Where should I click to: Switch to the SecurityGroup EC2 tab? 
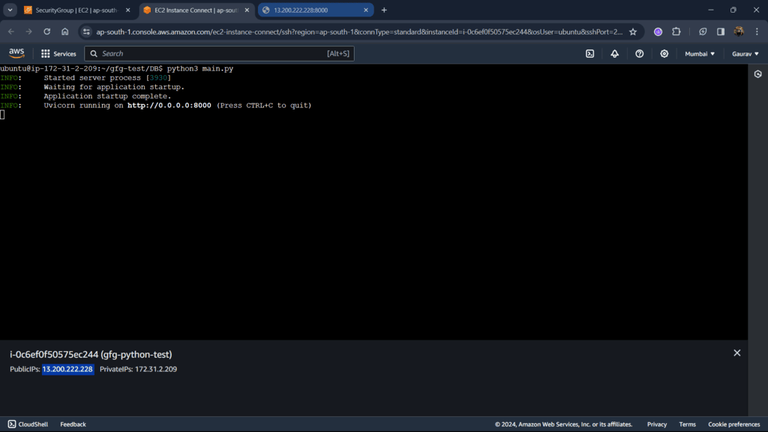(77, 10)
